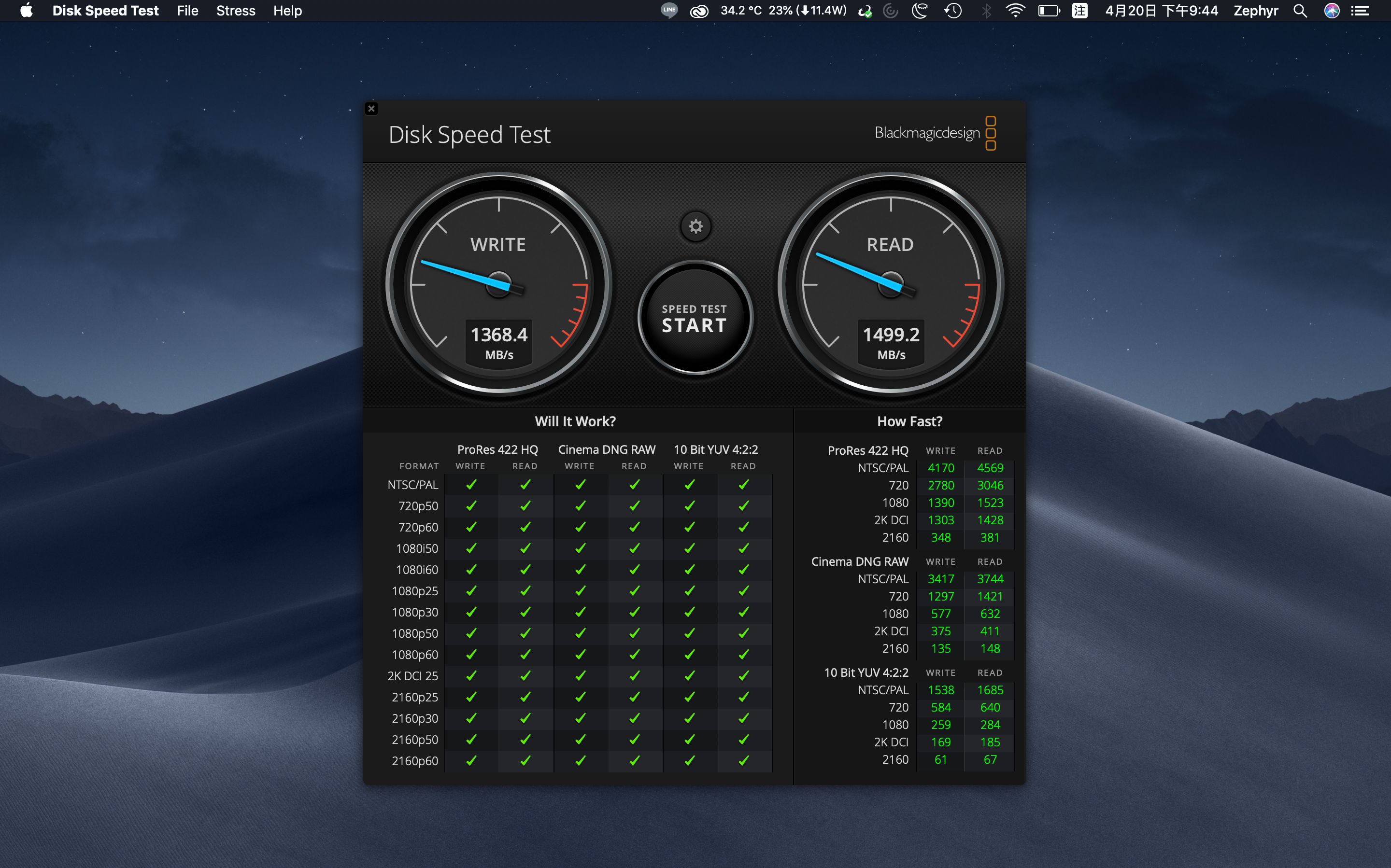Open the Time Machine menu bar icon
This screenshot has width=1391, height=868.
tap(953, 11)
